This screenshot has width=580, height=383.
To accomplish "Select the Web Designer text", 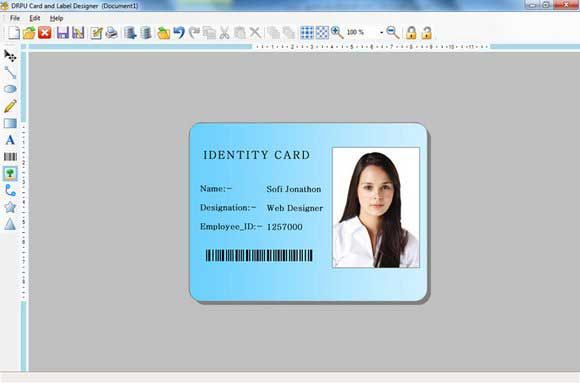I will pyautogui.click(x=295, y=208).
